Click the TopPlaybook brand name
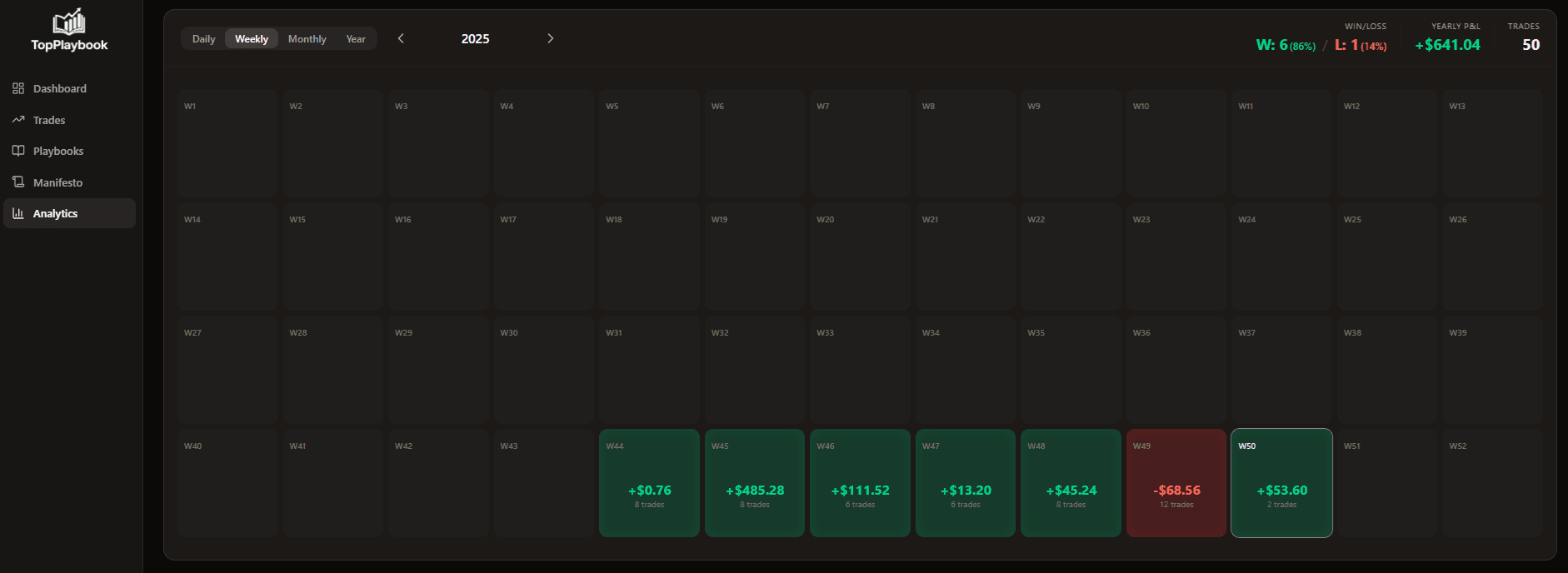 [x=69, y=45]
